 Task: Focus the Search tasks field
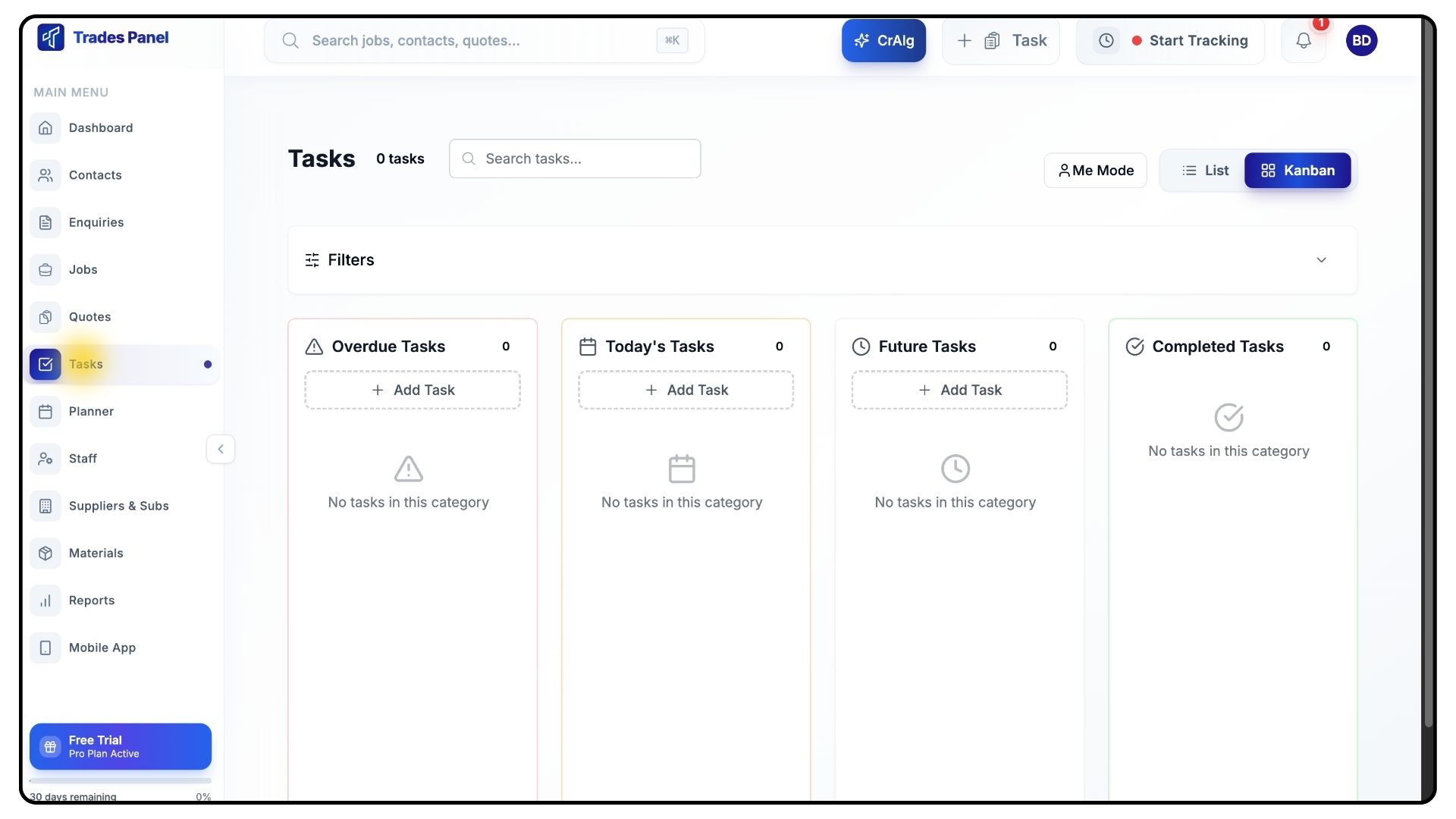click(x=584, y=159)
